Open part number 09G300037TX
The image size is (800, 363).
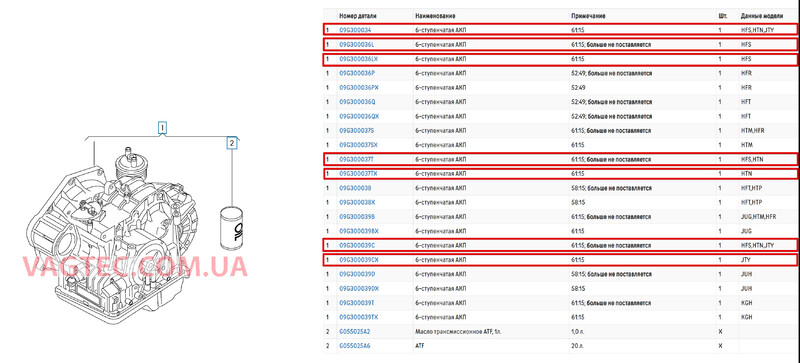coord(359,174)
